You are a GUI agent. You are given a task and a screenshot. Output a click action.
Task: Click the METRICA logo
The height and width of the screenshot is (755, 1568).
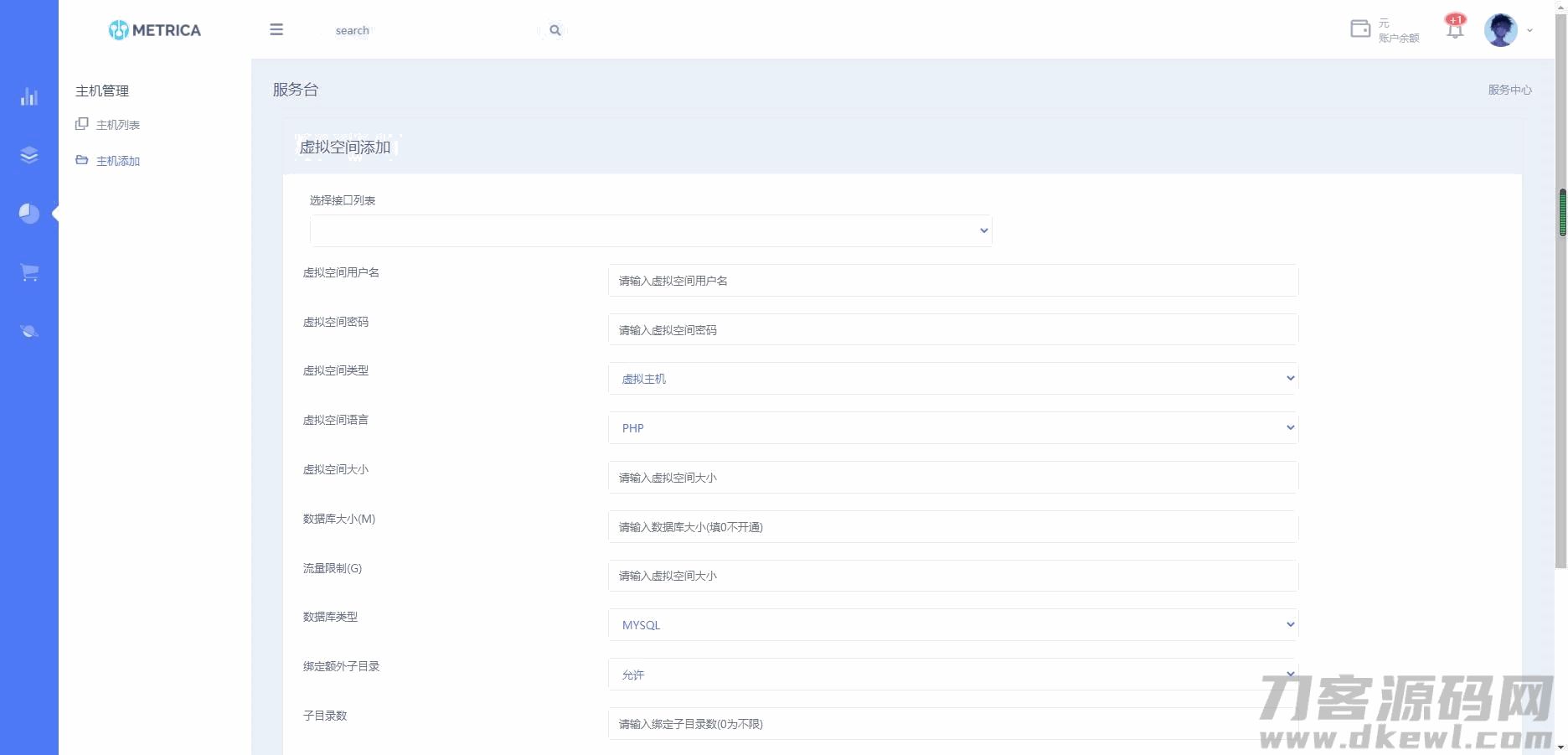tap(155, 30)
